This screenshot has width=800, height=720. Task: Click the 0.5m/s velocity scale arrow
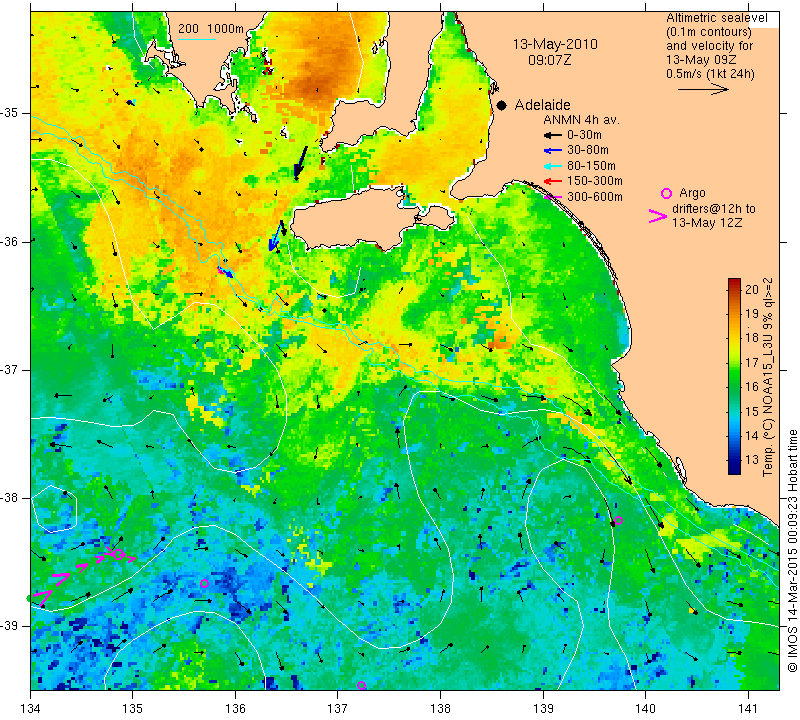[x=703, y=89]
